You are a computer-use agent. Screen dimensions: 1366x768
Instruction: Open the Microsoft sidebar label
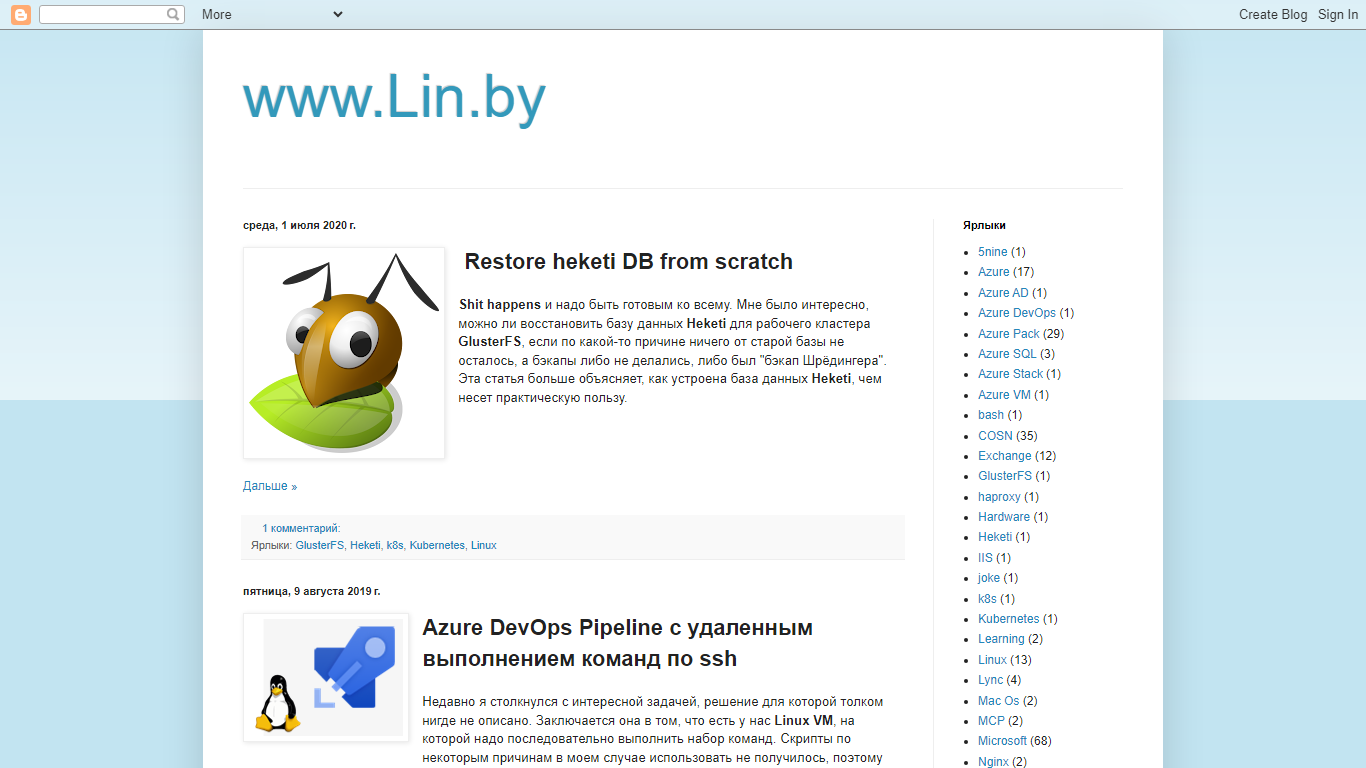(x=1002, y=741)
